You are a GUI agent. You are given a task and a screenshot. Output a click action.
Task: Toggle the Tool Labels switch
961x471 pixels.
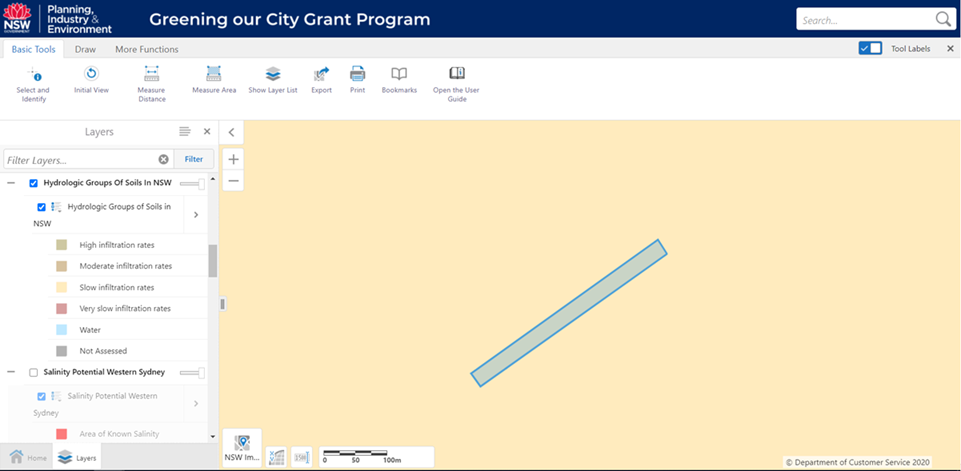point(870,48)
